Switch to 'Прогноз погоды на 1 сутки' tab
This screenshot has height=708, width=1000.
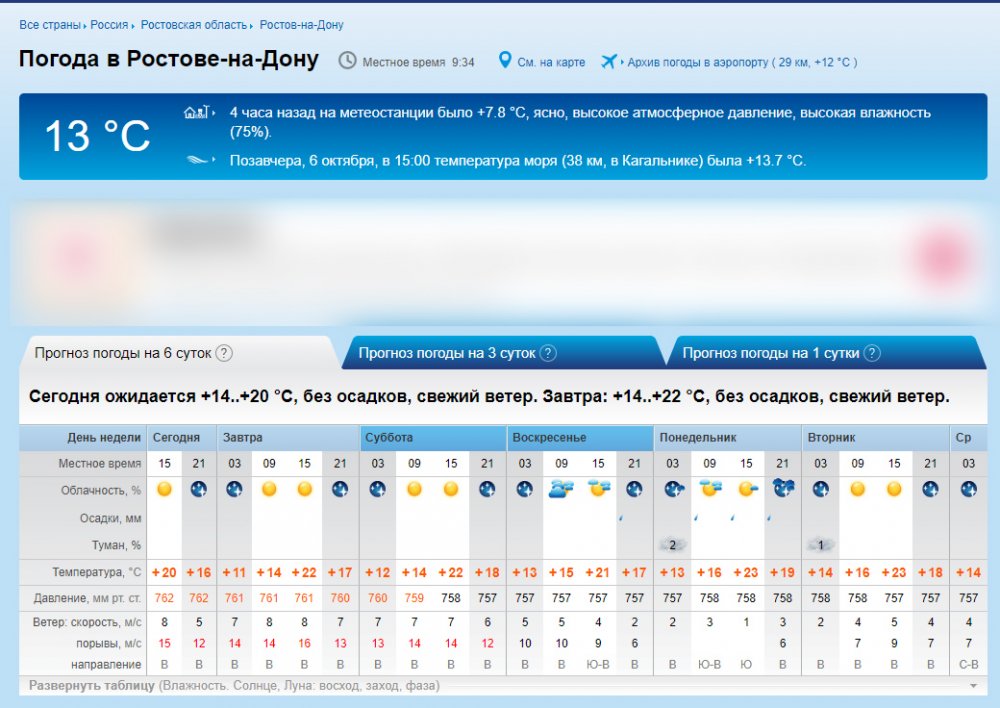771,353
